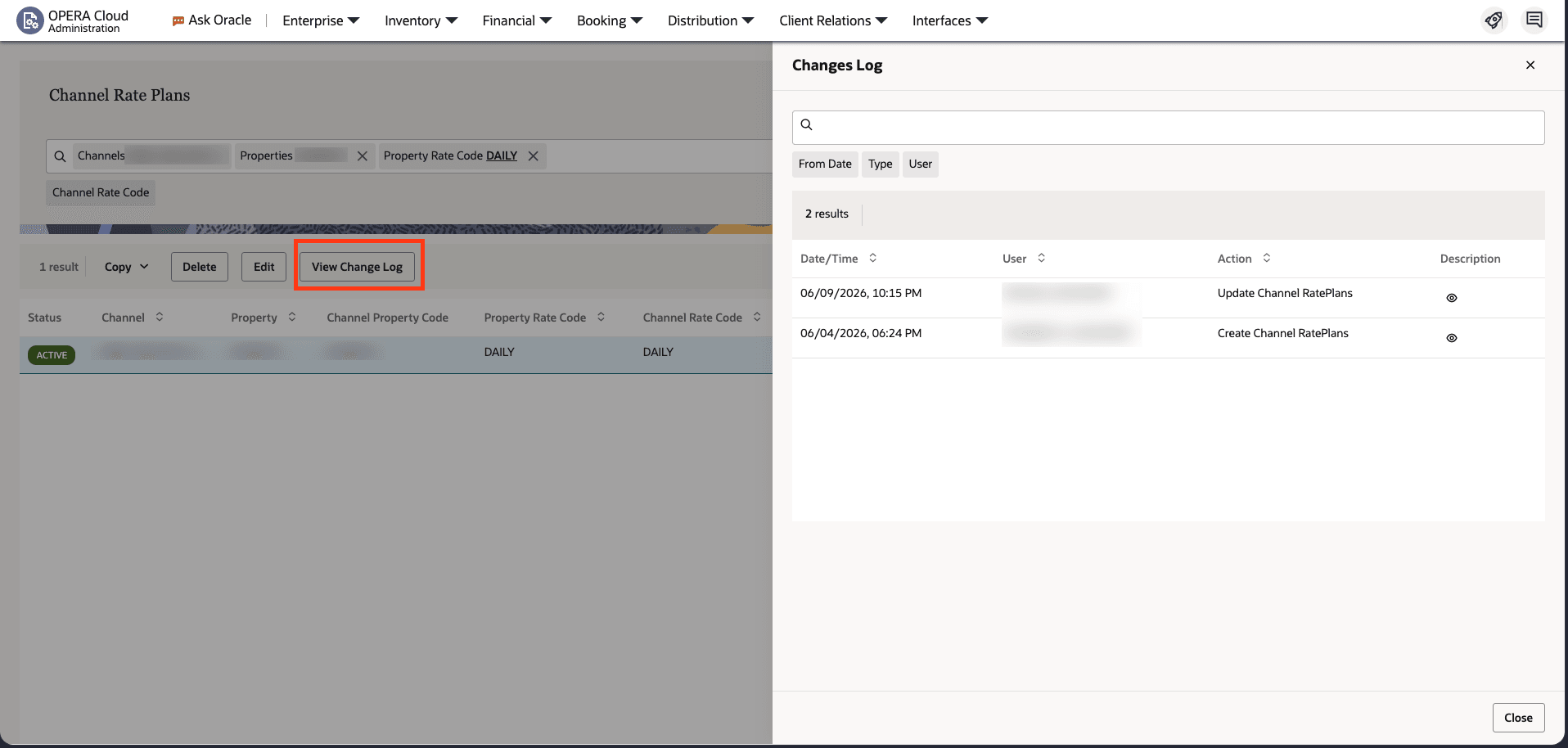1568x748 pixels.
Task: Sort table by Channel Rate Code
Action: point(757,317)
